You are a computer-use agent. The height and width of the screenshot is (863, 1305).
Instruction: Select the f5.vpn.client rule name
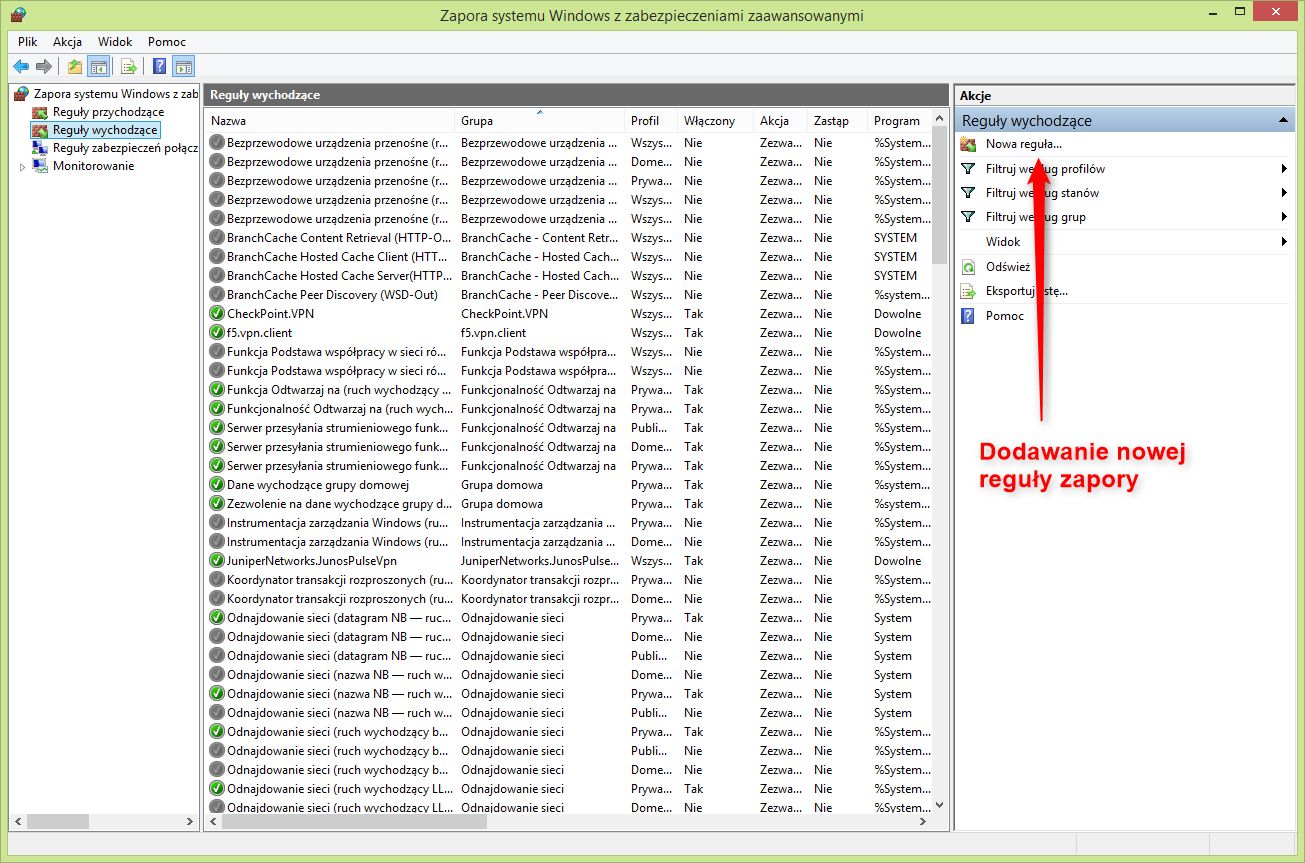(259, 333)
